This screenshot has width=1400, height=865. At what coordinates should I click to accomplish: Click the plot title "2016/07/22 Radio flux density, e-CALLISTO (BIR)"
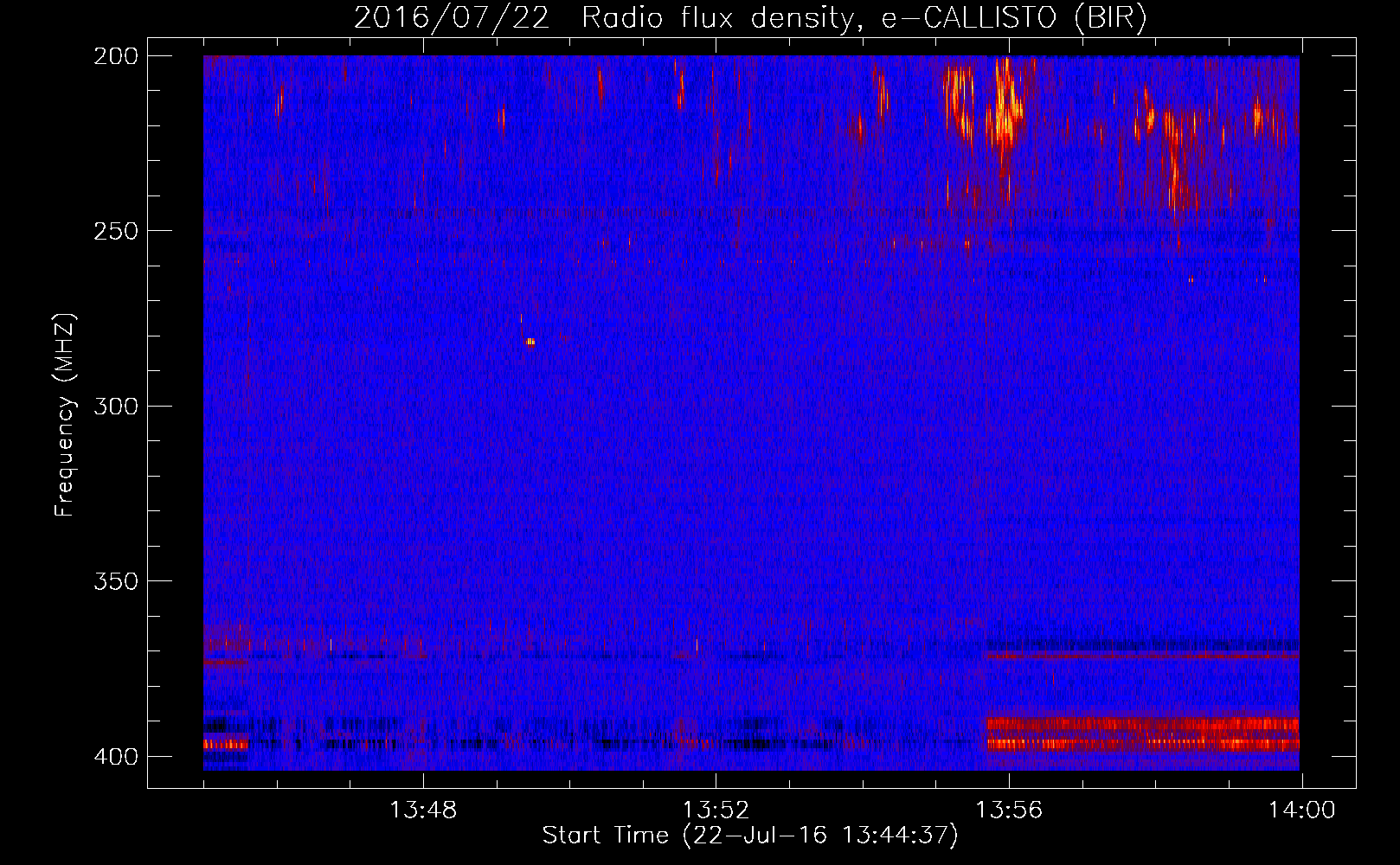[750, 18]
